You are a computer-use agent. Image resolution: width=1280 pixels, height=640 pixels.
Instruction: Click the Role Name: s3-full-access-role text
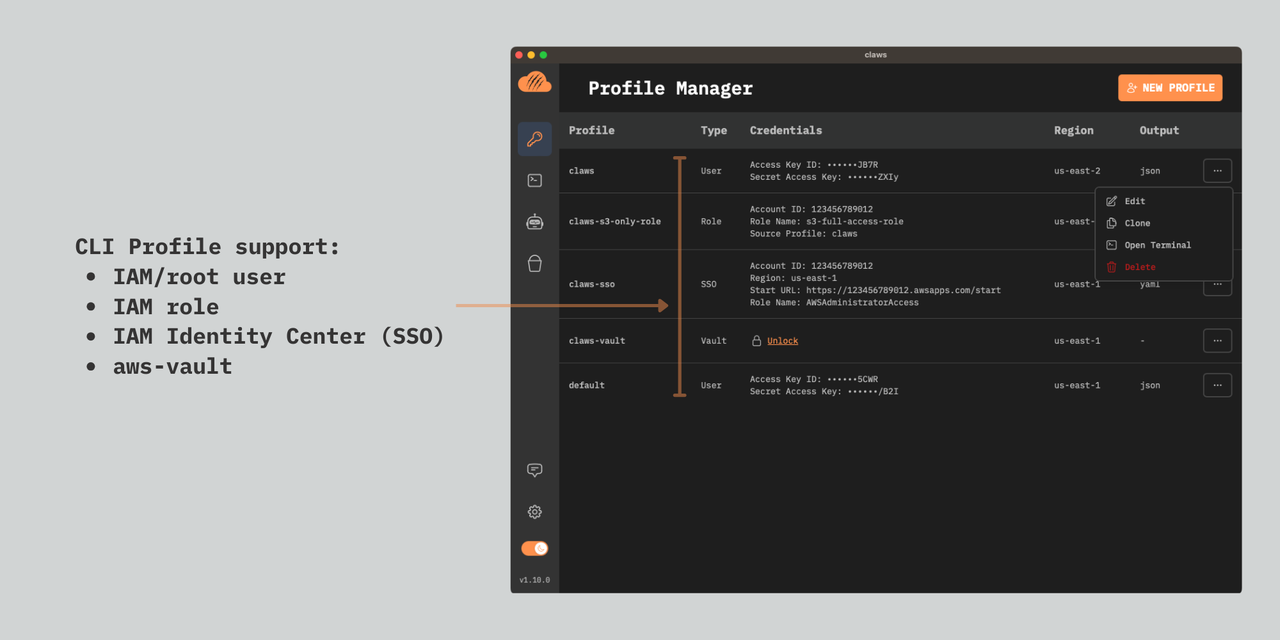pyautogui.click(x=827, y=221)
